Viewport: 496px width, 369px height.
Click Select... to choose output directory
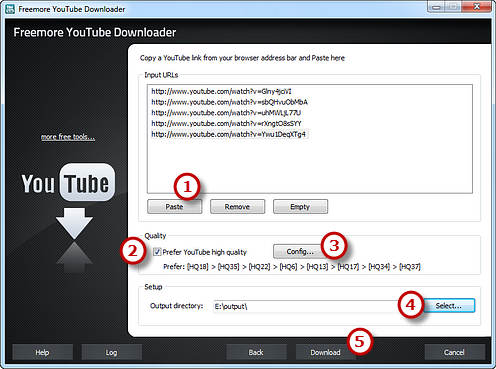449,306
